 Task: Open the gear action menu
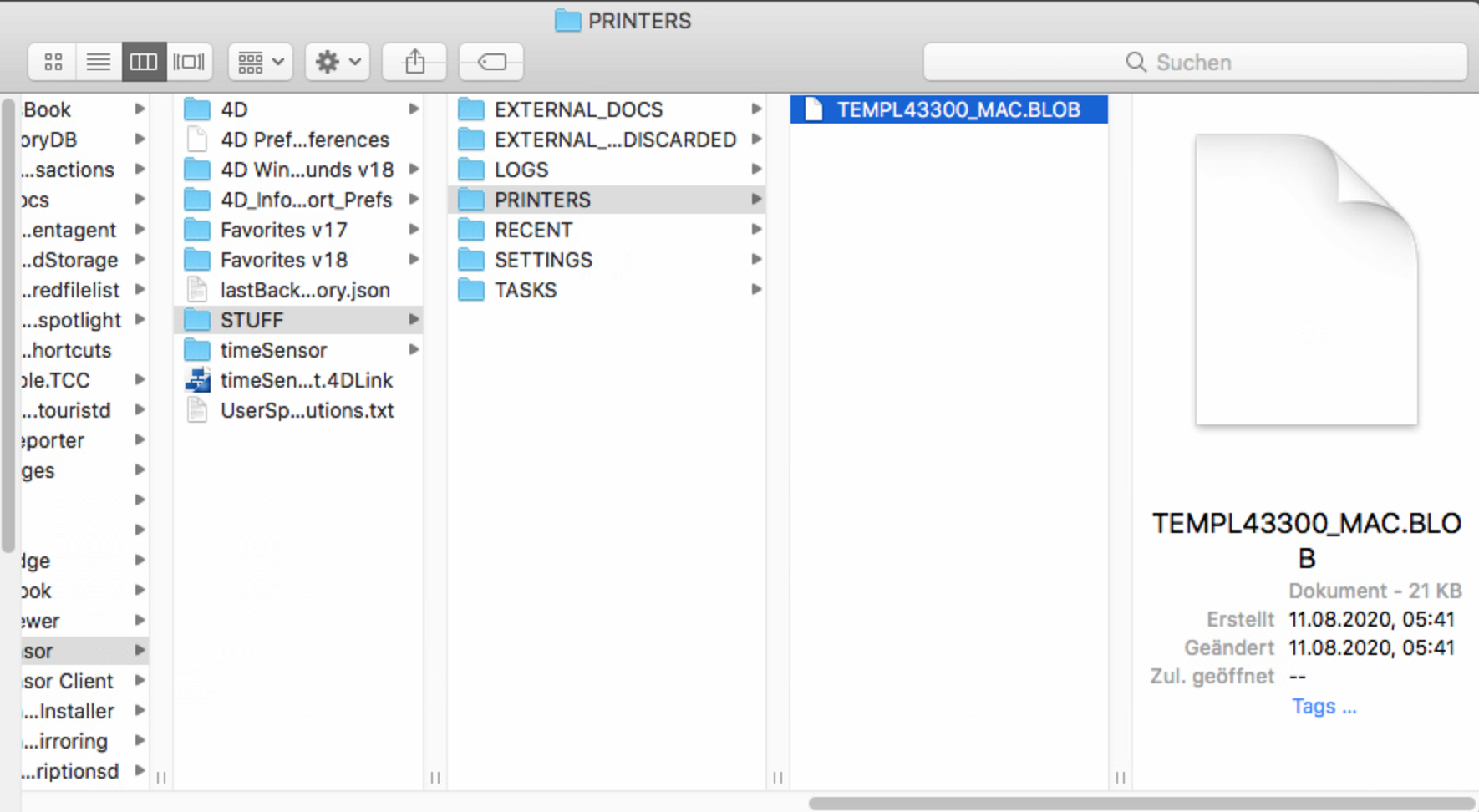point(338,62)
